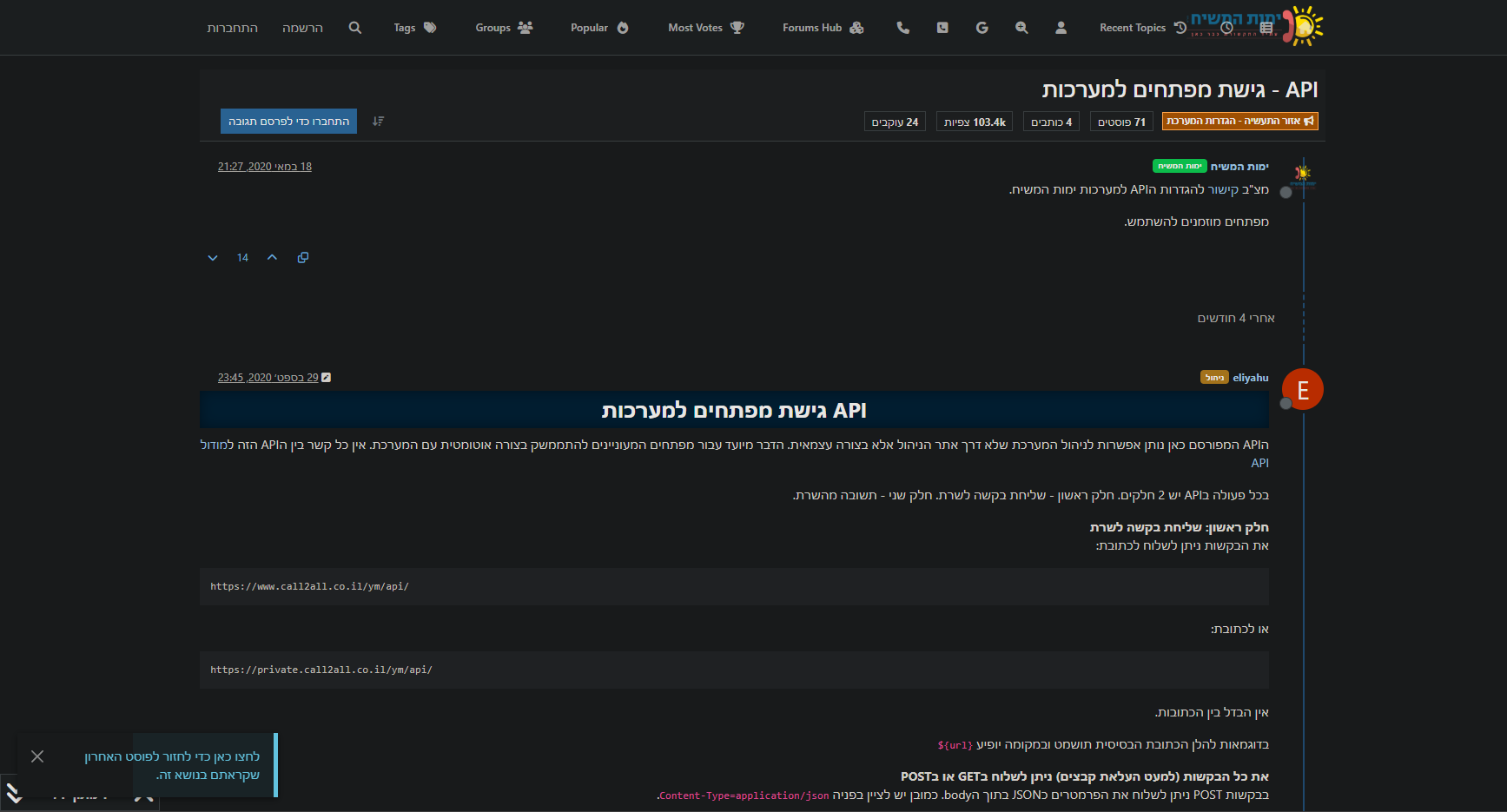
Task: Select the phone icon in the navbar
Action: coord(903,27)
